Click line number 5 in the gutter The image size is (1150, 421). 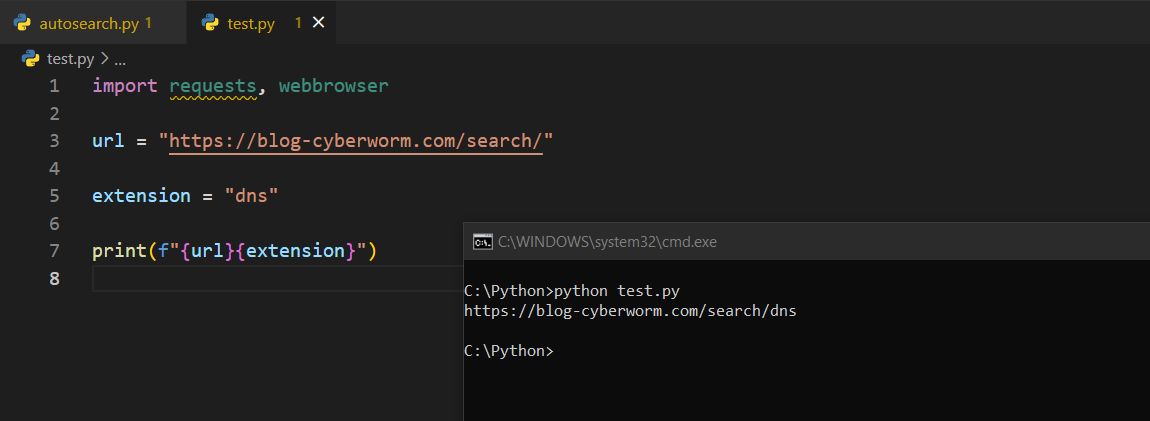click(x=54, y=196)
